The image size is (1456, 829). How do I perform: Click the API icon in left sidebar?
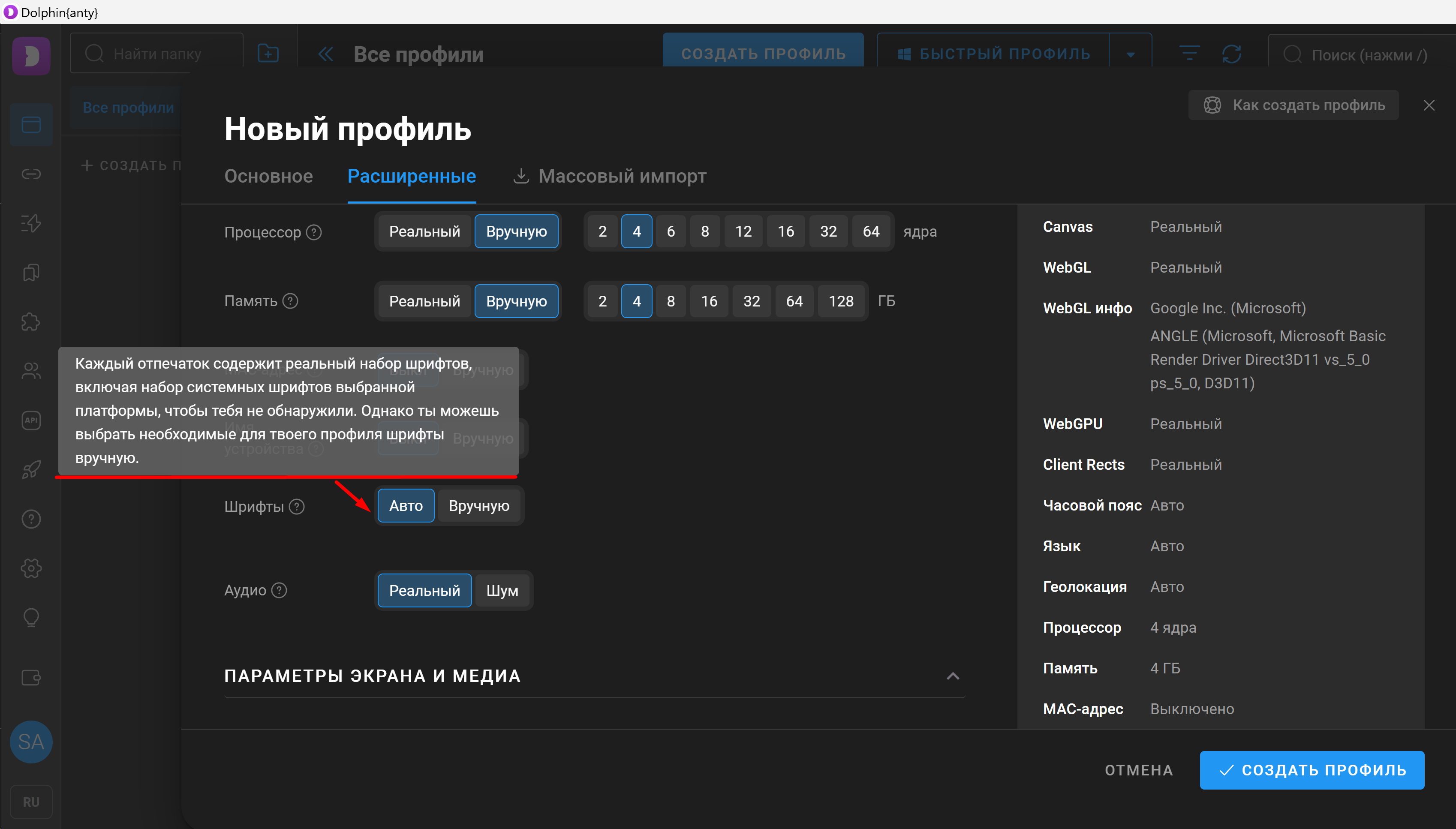click(x=31, y=421)
